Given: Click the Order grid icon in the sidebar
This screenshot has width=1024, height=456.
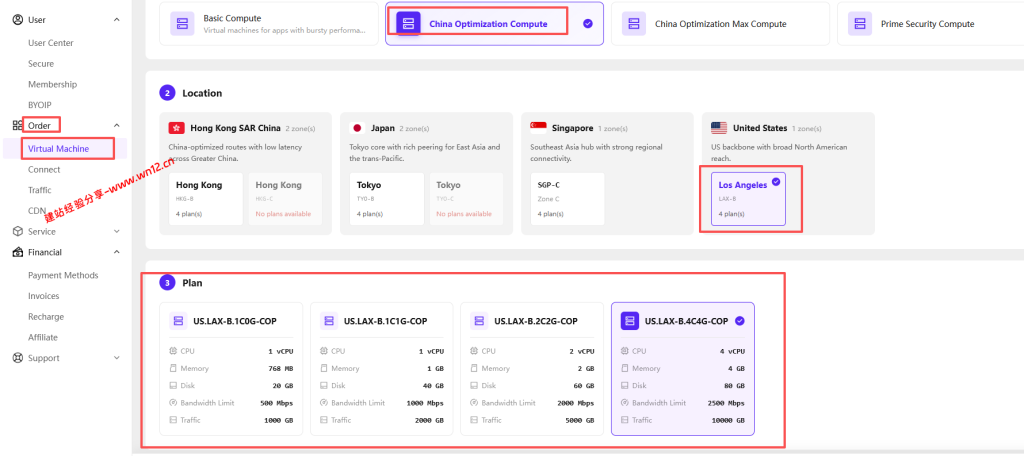Looking at the screenshot, I should coord(18,125).
